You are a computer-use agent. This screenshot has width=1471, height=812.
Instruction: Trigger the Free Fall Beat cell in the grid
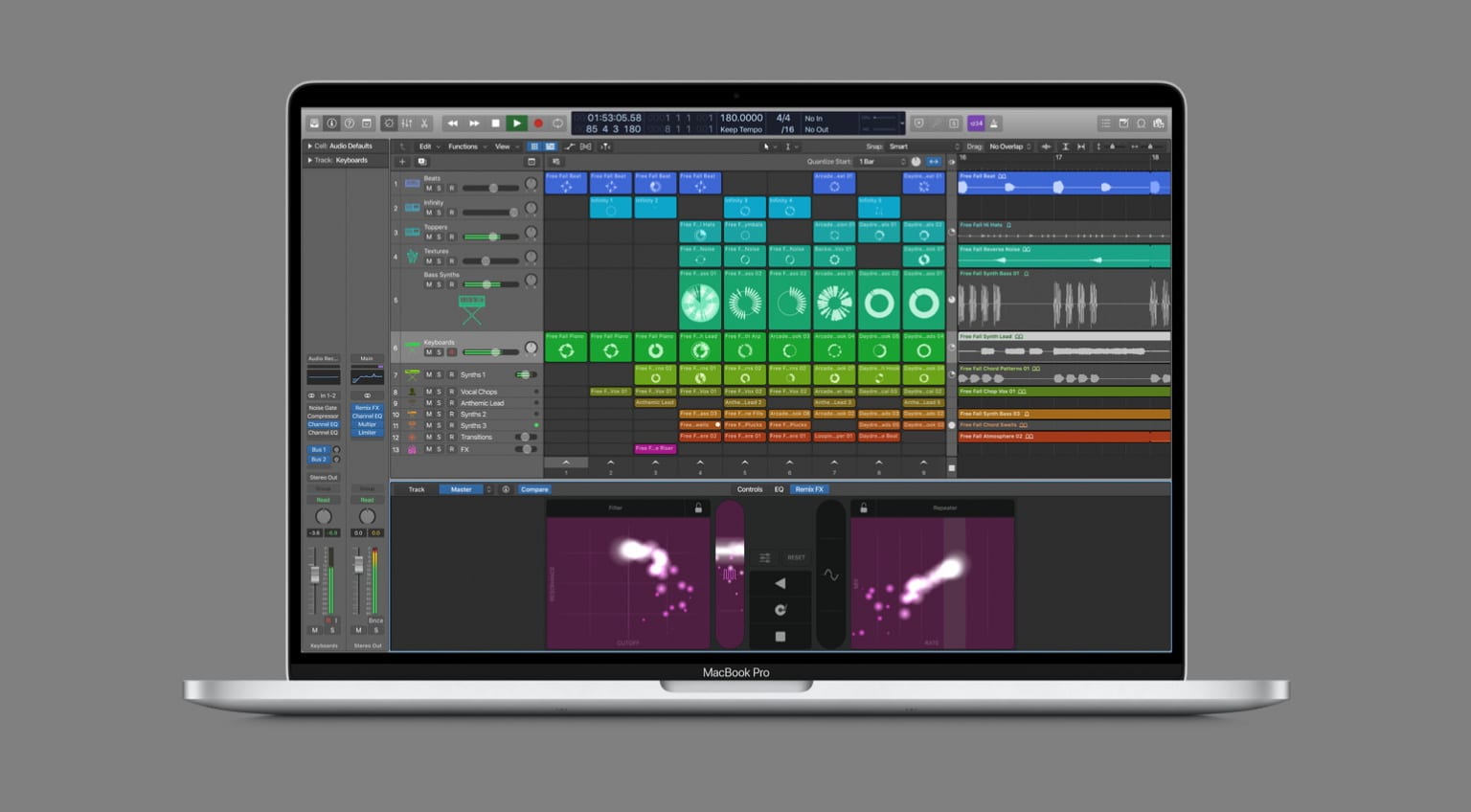pos(565,184)
